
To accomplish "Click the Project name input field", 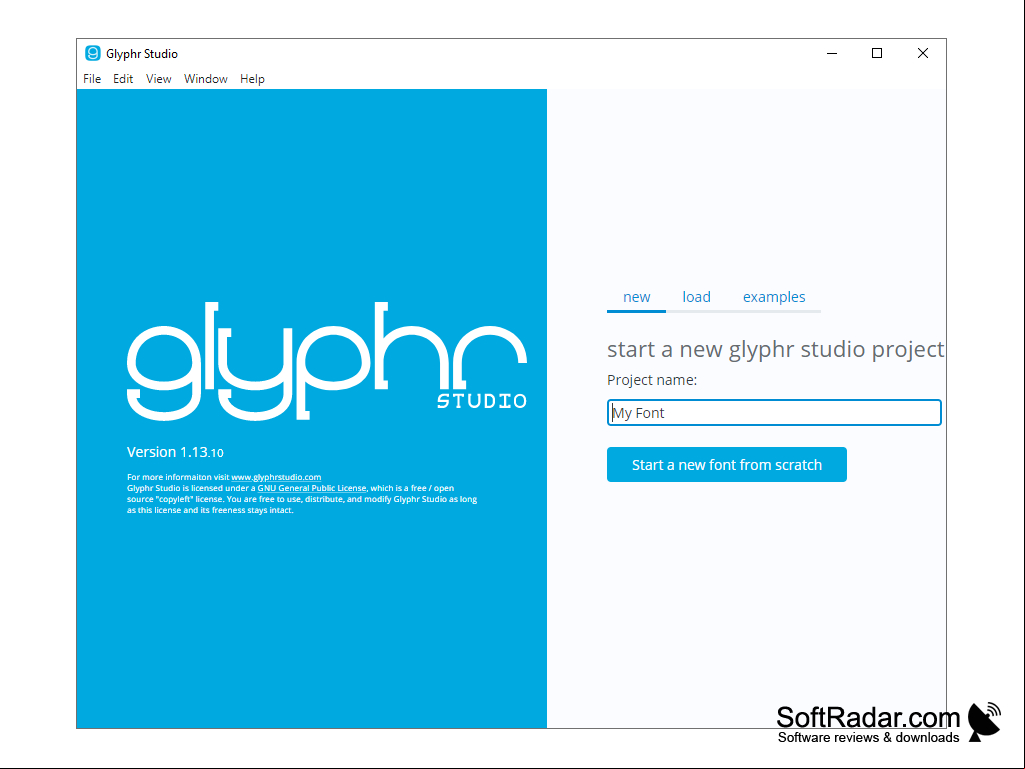I will [x=774, y=413].
